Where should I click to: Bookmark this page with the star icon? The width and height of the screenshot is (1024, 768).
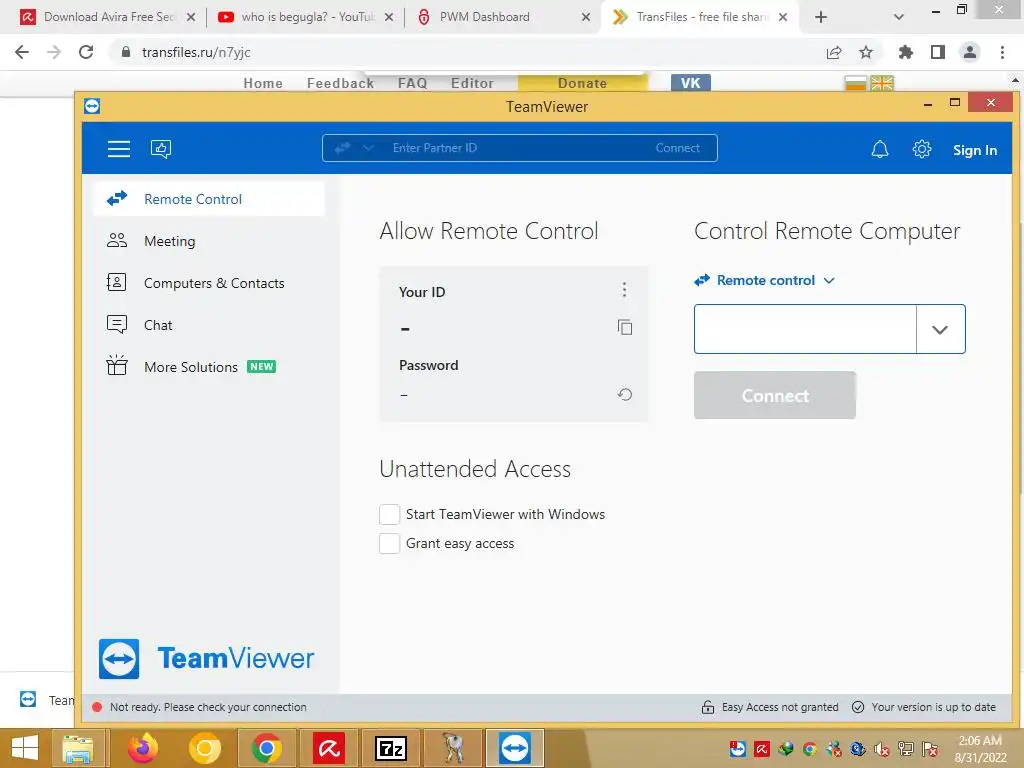tap(865, 52)
